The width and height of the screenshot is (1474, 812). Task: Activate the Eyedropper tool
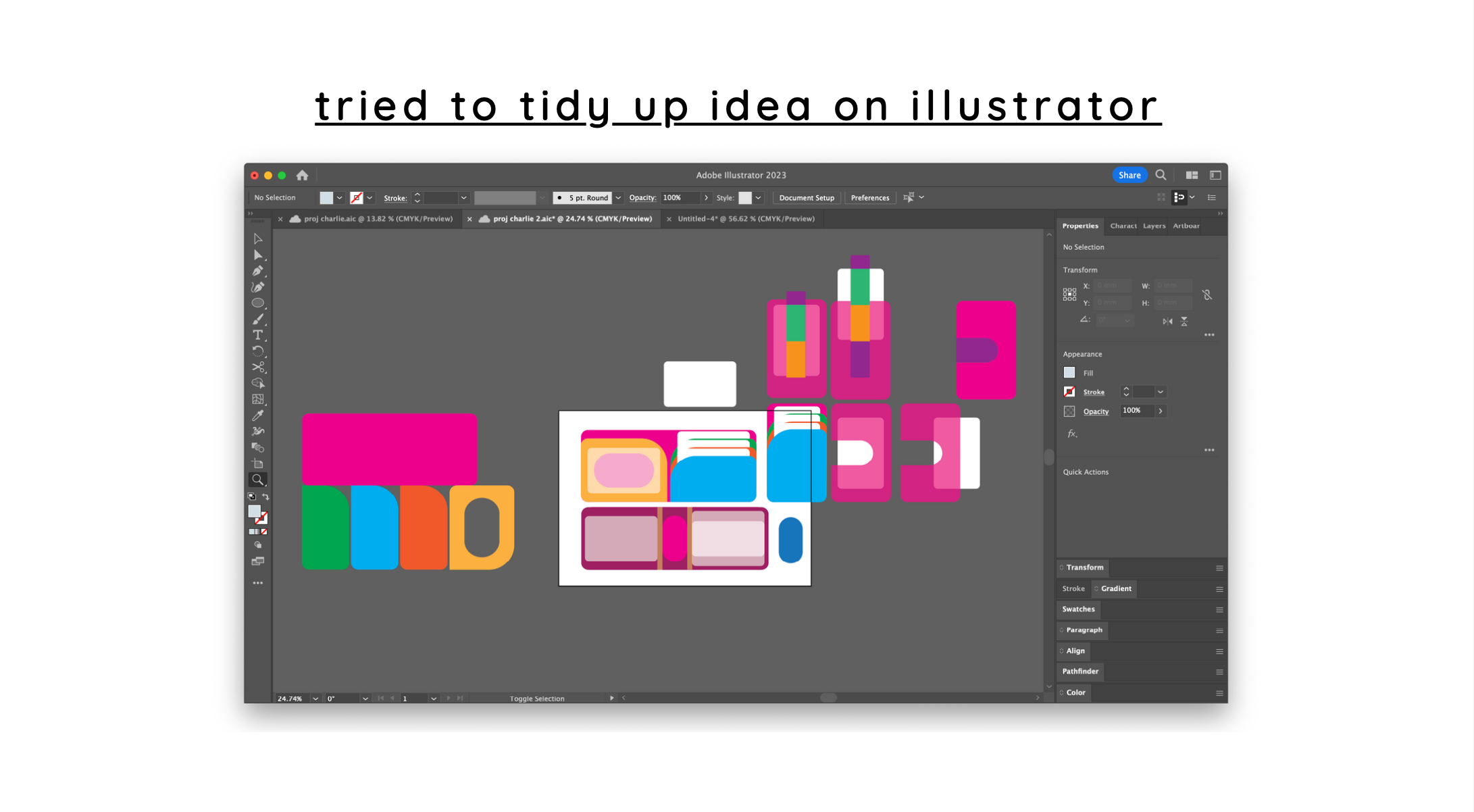pos(257,415)
